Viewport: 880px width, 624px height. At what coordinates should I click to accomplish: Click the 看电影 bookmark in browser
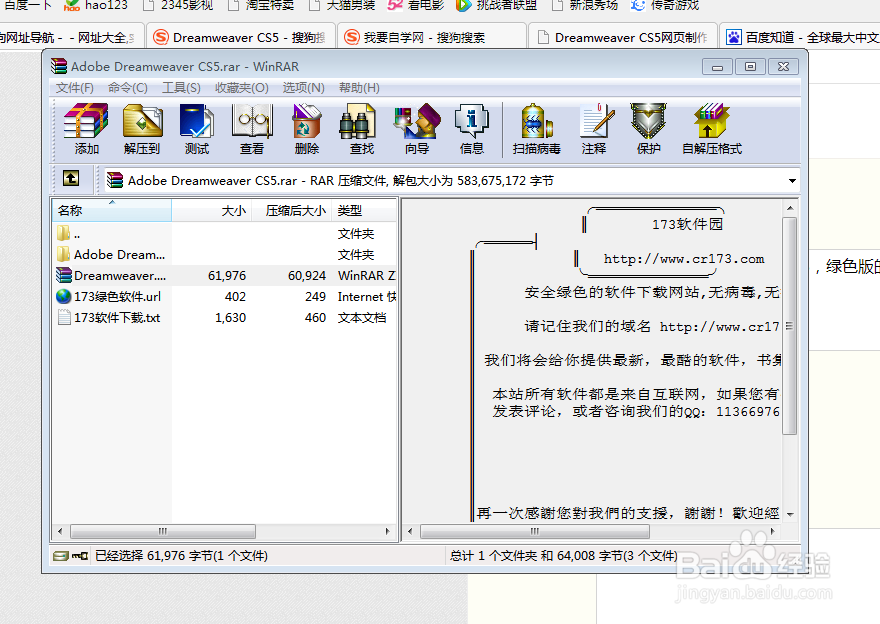(x=416, y=6)
